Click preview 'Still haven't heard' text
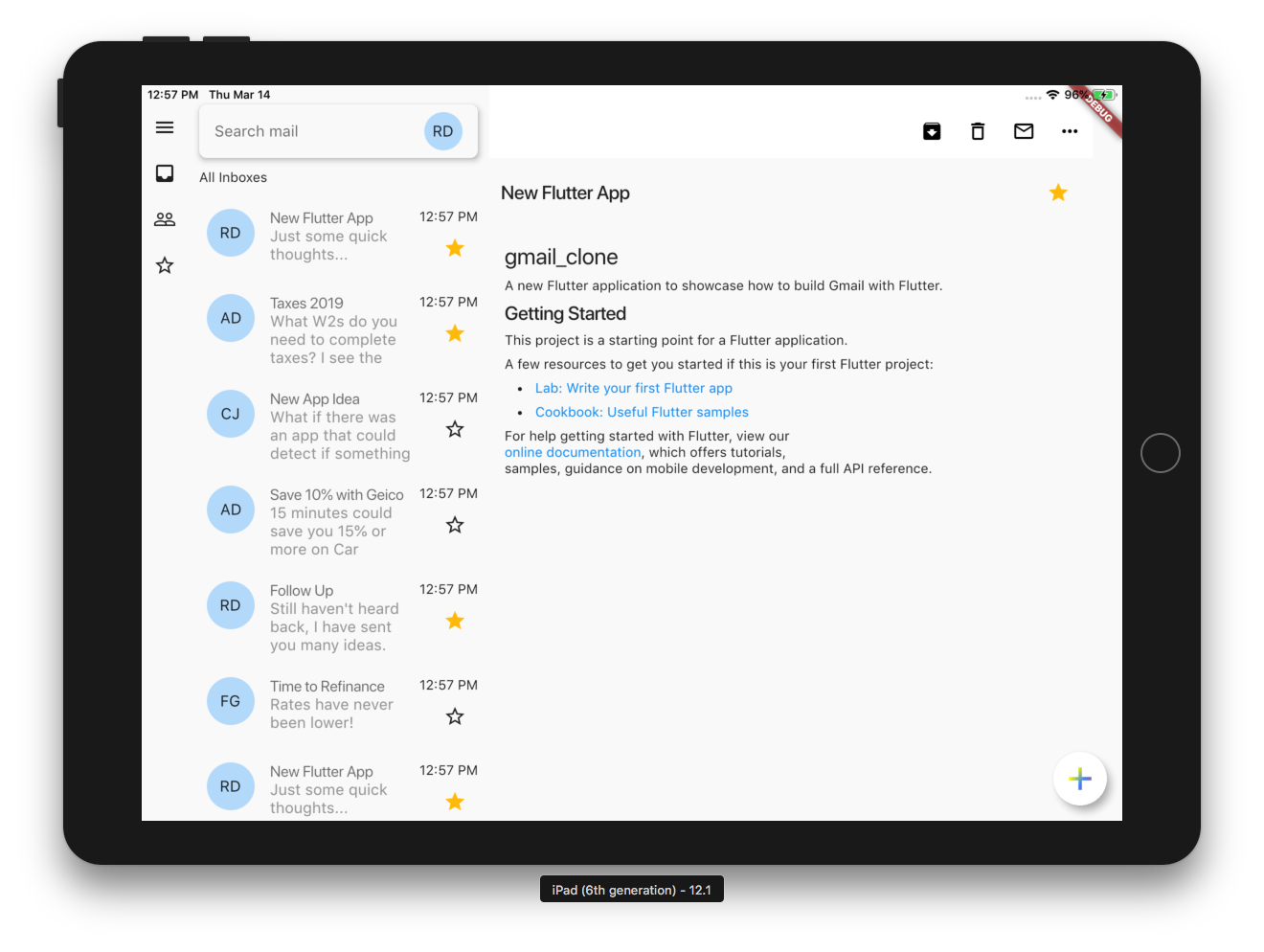Viewport: 1264px width, 952px height. (x=334, y=608)
